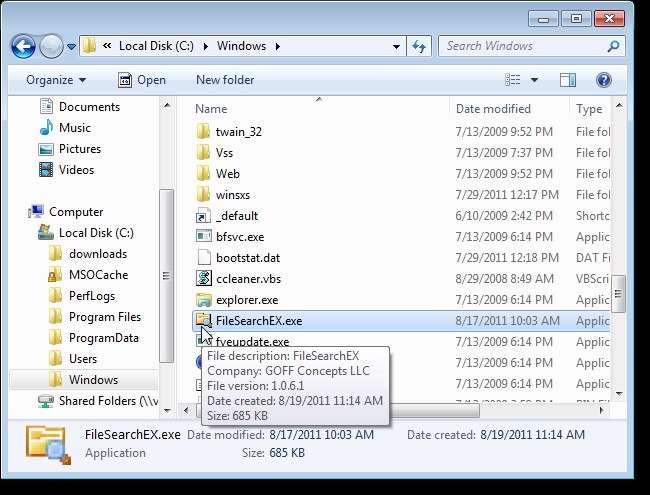Select the winsxs folder icon
This screenshot has height=495, width=650.
203,194
